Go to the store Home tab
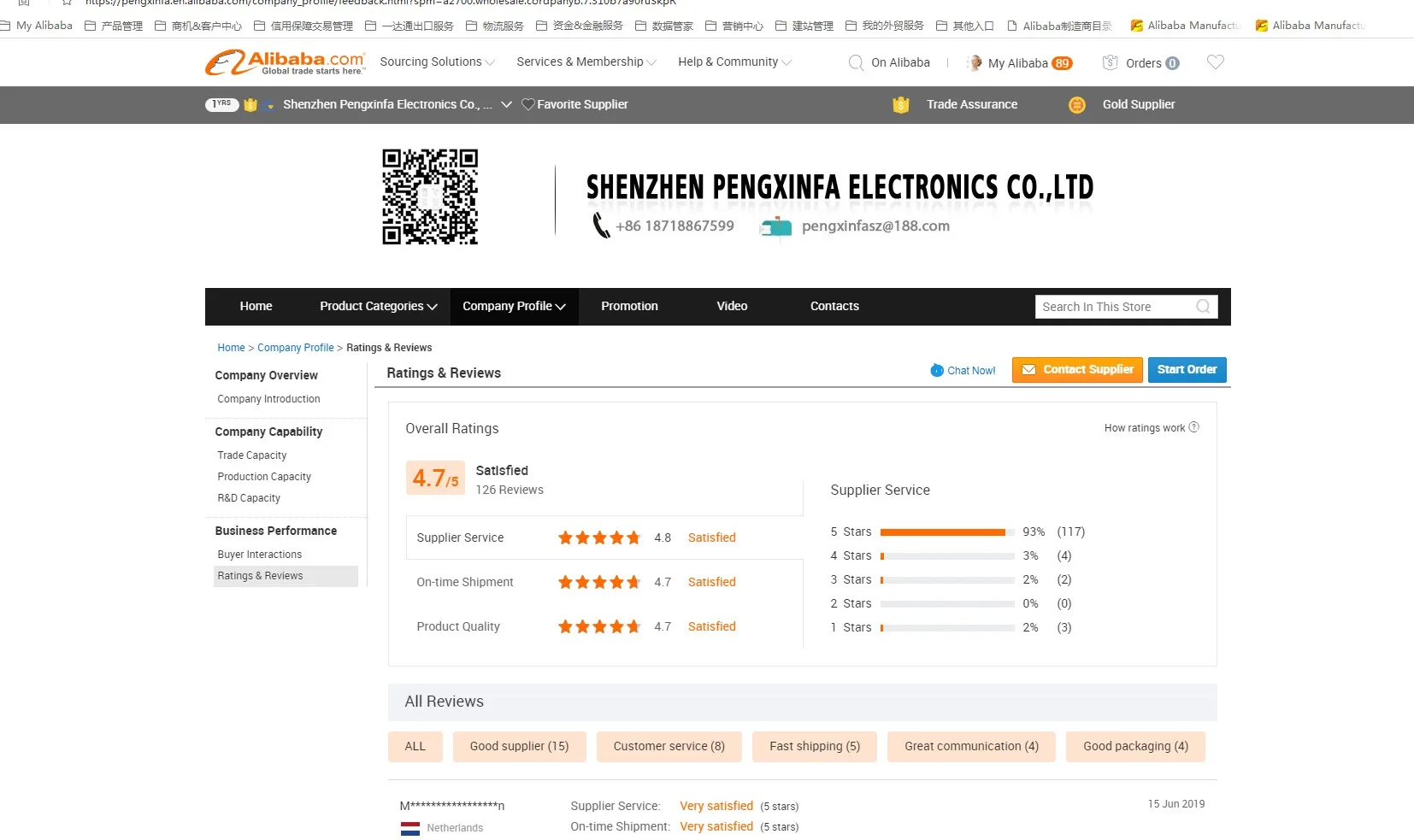This screenshot has height=840, width=1414. point(256,306)
